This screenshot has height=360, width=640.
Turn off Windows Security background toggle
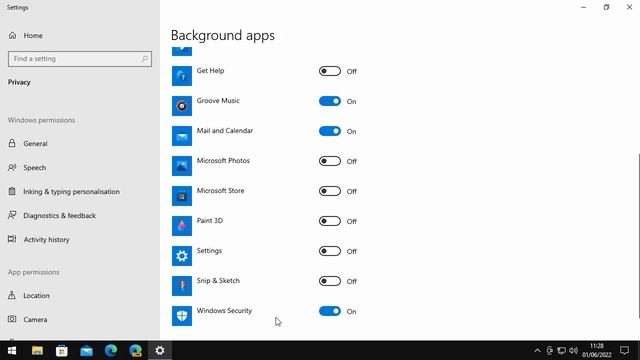click(330, 311)
